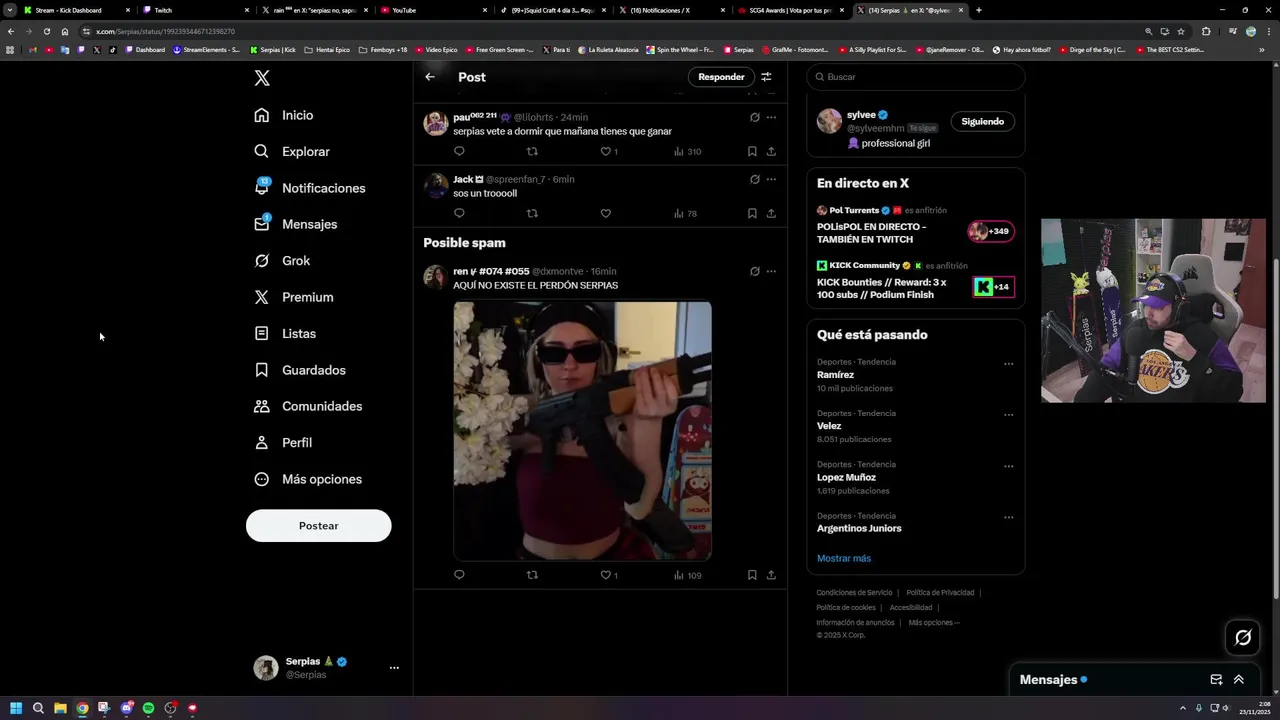Open the reply sort filter icon

tap(766, 77)
